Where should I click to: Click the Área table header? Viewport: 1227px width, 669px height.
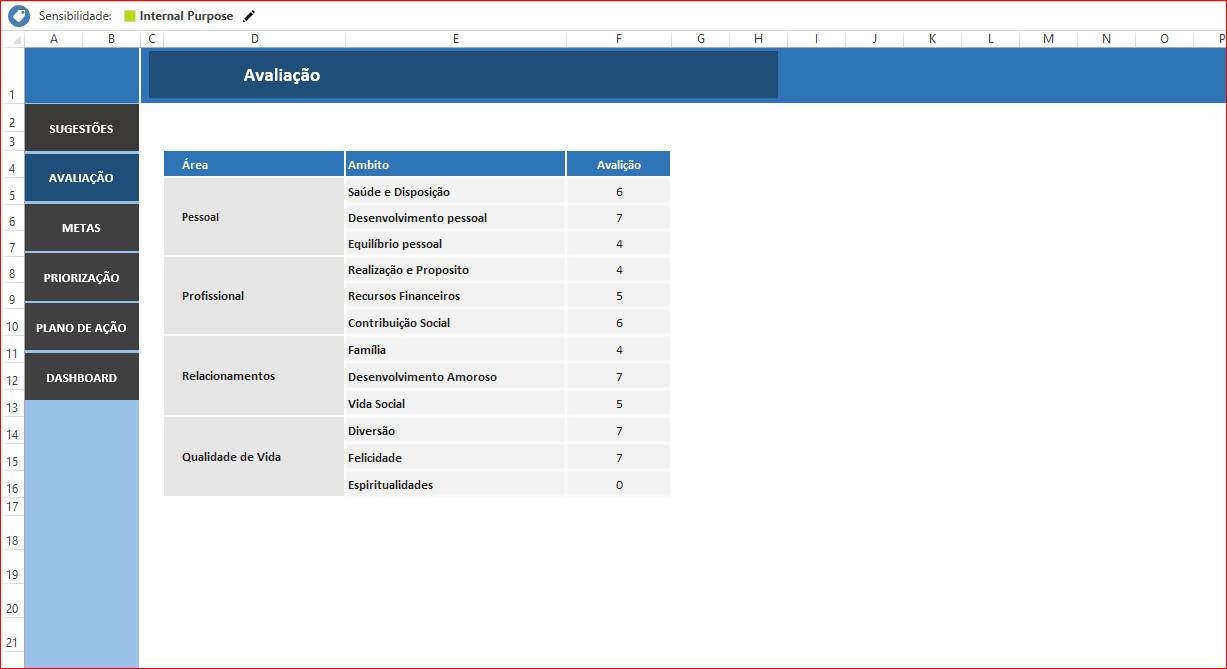click(x=254, y=164)
